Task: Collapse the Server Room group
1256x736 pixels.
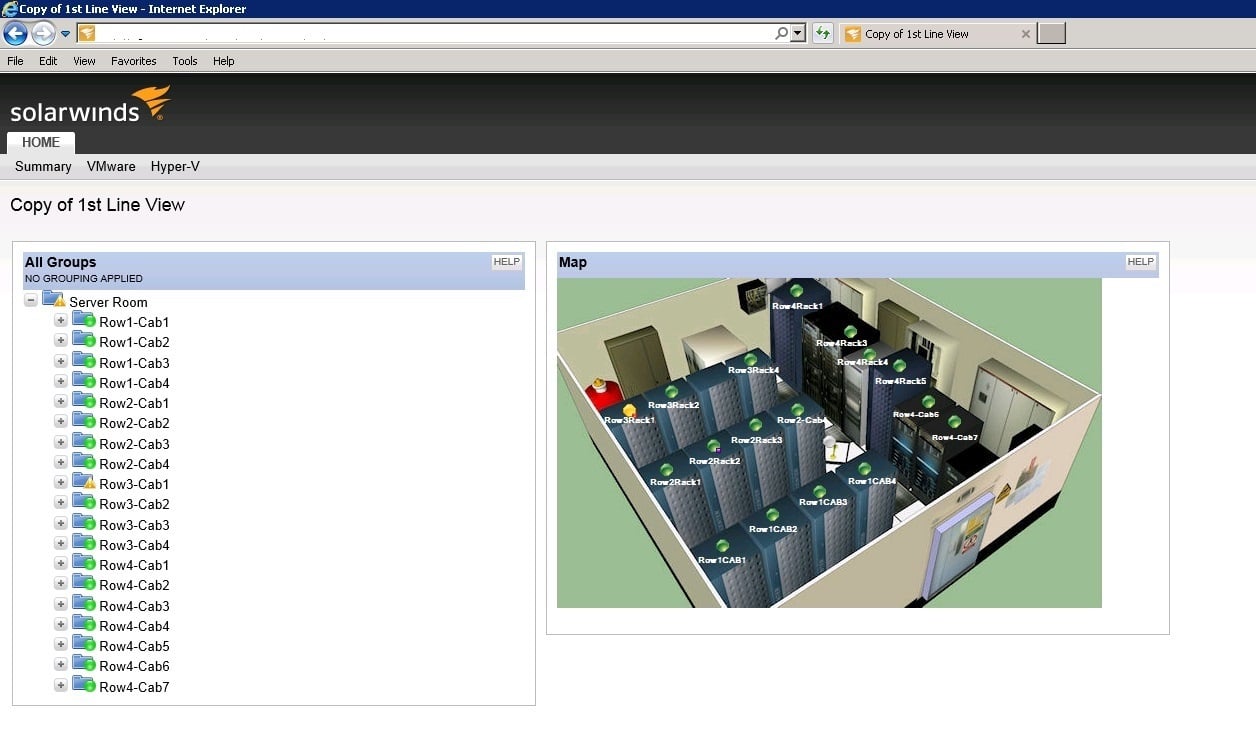Action: coord(31,301)
